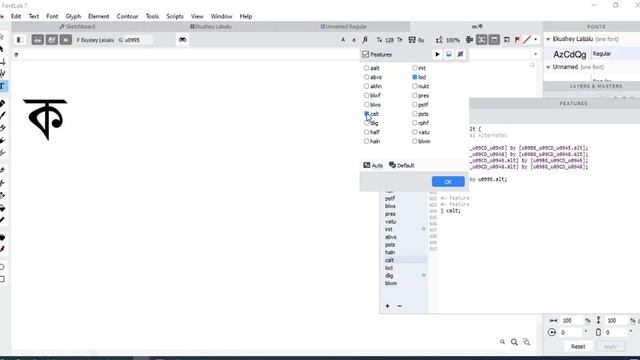Click the large zoom-in magnifier icon
The image size is (640, 360).
click(x=514, y=342)
